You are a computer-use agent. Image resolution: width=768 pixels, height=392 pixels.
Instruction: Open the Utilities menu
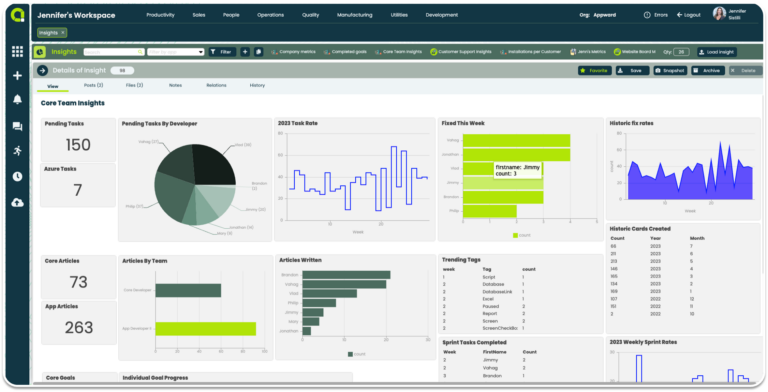click(x=399, y=15)
